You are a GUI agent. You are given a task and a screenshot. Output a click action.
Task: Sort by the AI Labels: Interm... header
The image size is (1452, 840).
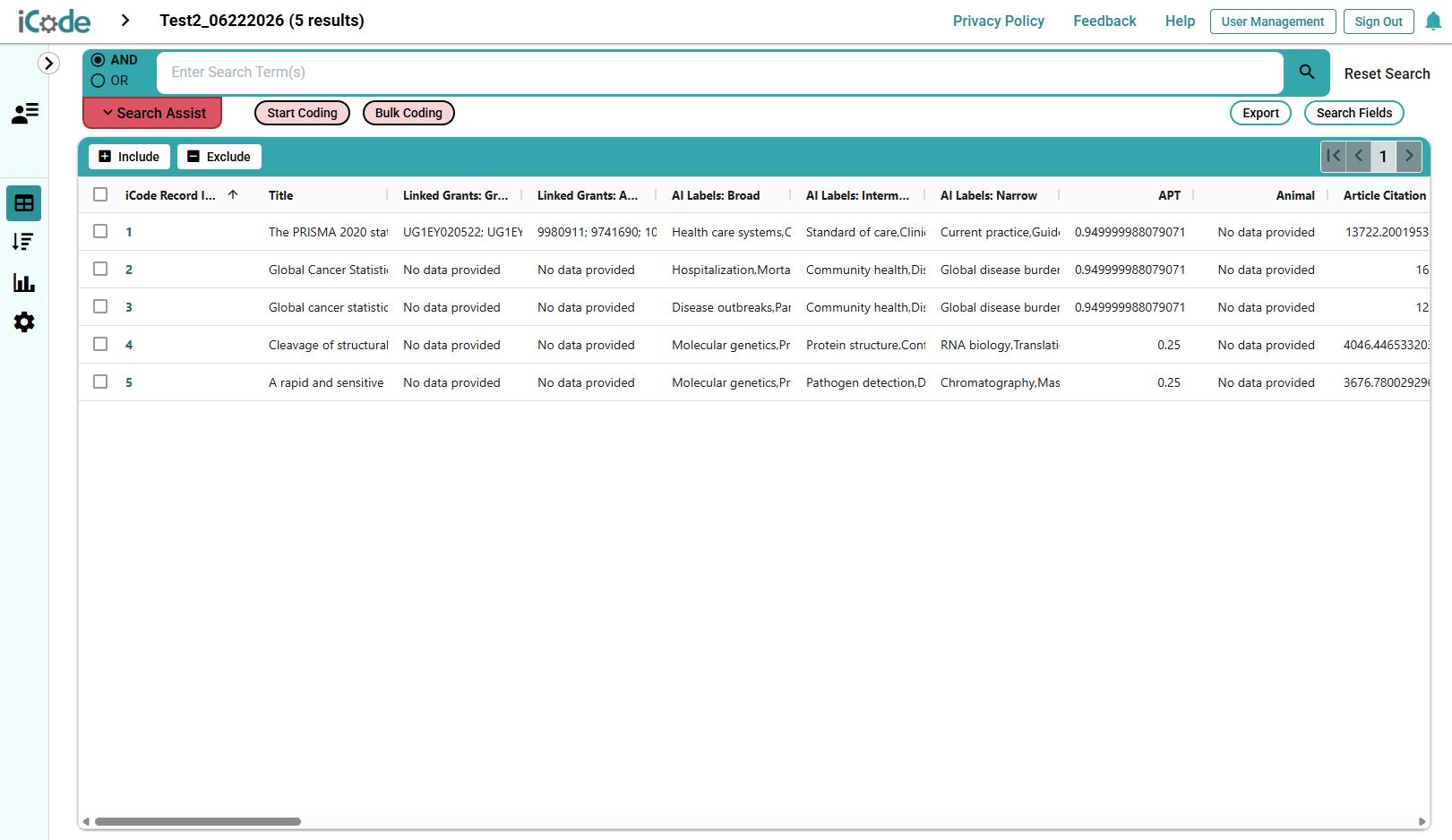click(x=857, y=195)
